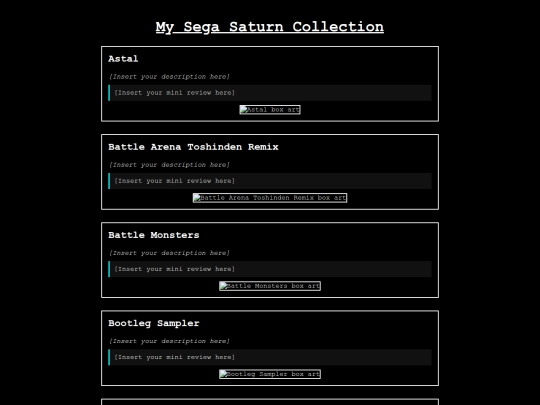Viewport: 540px width, 405px height.
Task: Click the mini review under Bootleg Sampler
Action: pyautogui.click(x=270, y=357)
